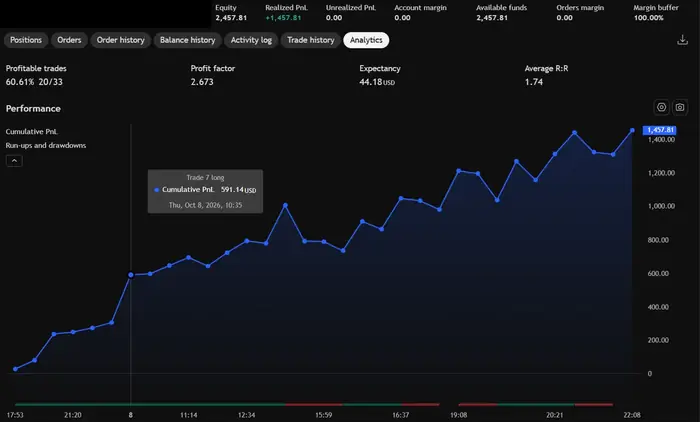Click the 600.00 axis label
This screenshot has width=700, height=422.
point(658,273)
